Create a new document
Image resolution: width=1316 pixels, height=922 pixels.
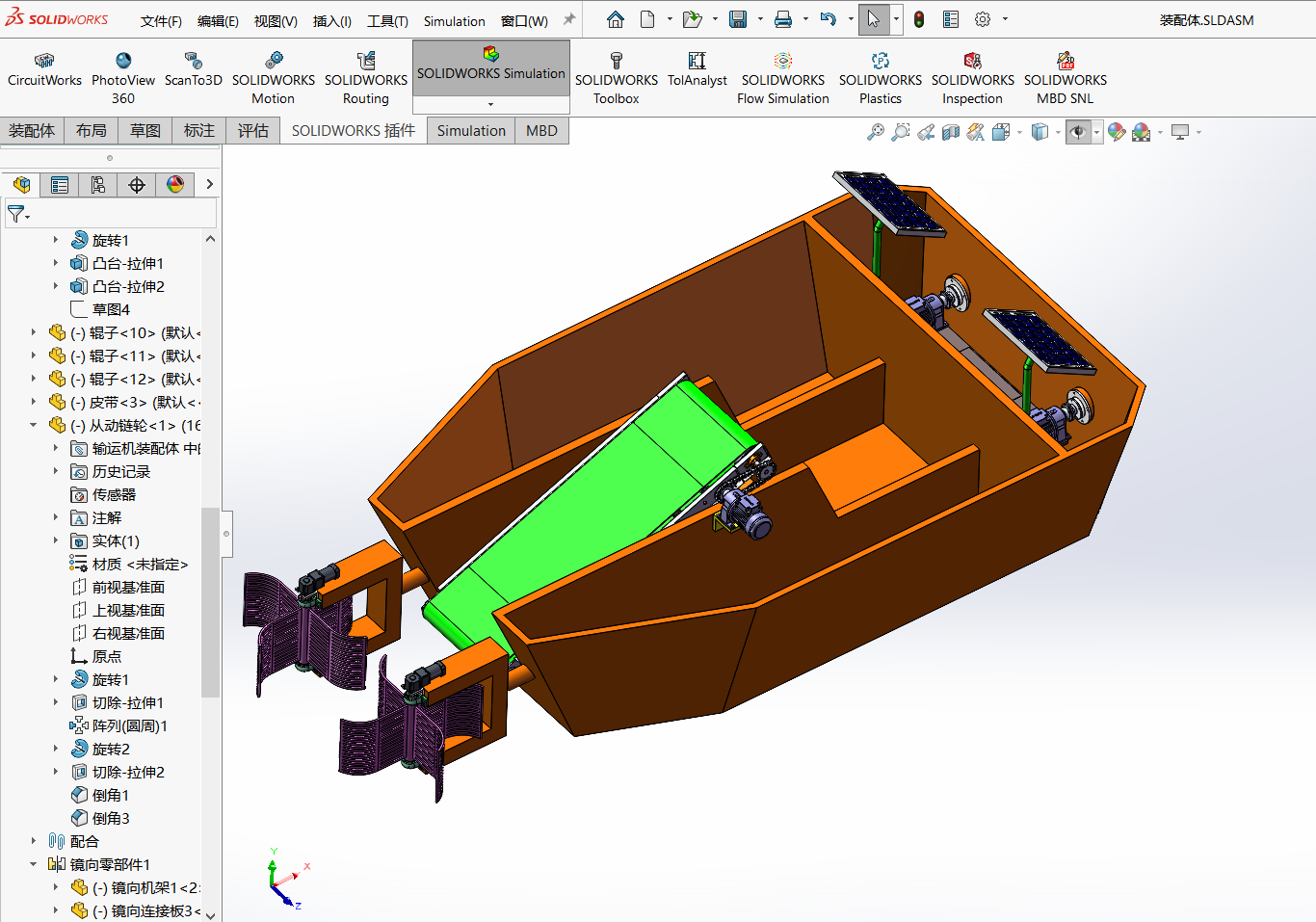647,19
